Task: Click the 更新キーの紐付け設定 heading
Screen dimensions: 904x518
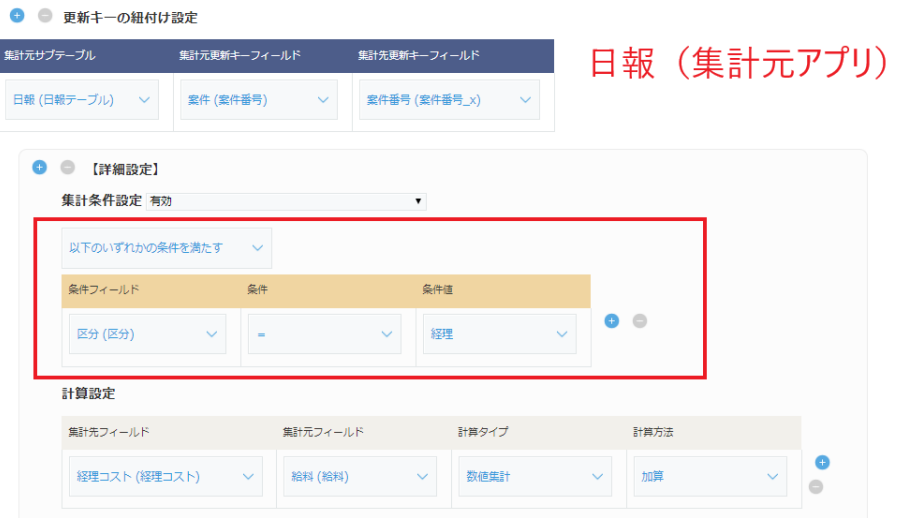Action: [x=130, y=18]
